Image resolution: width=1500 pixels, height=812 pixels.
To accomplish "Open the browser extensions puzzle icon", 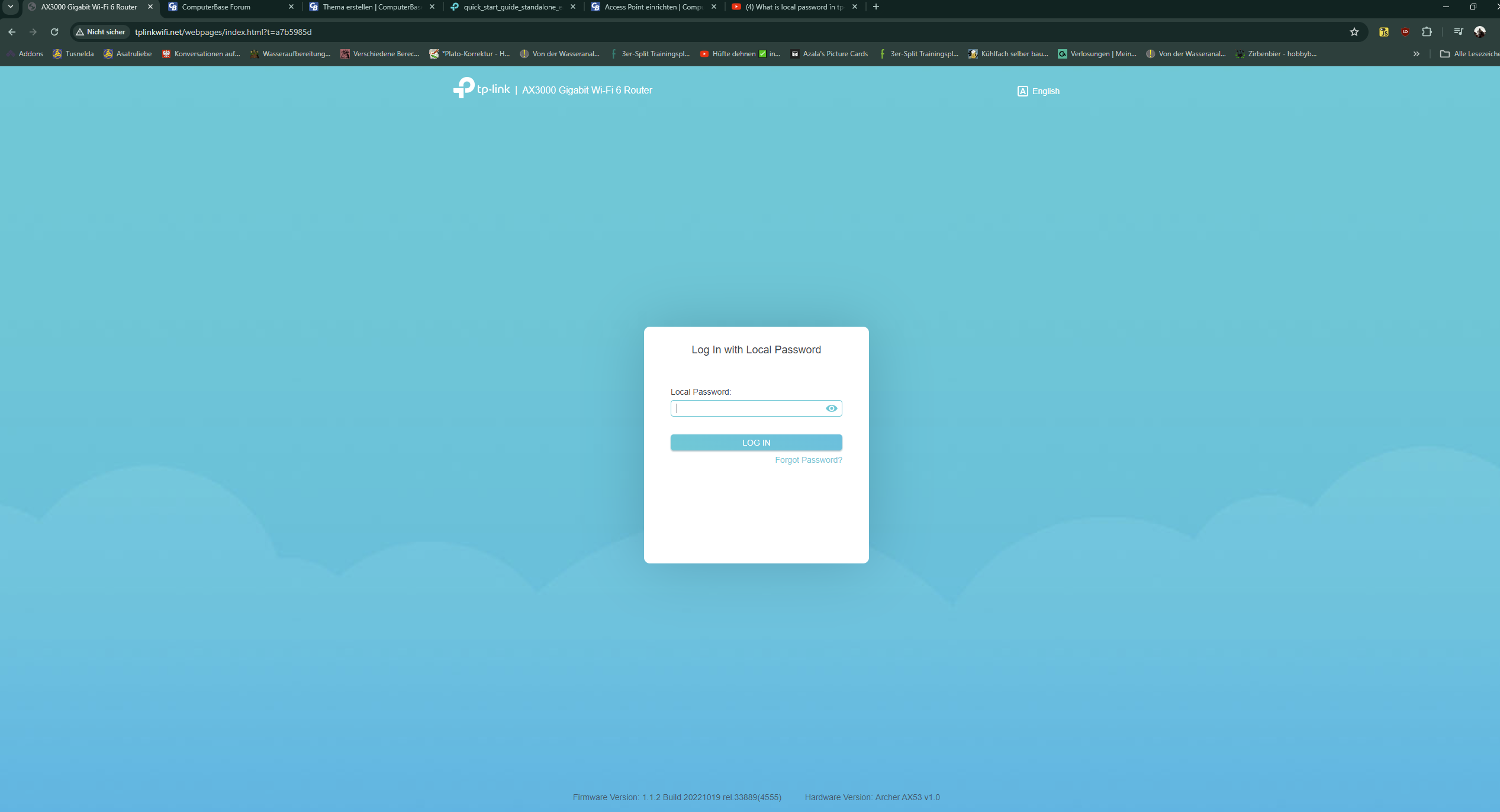I will pos(1427,32).
